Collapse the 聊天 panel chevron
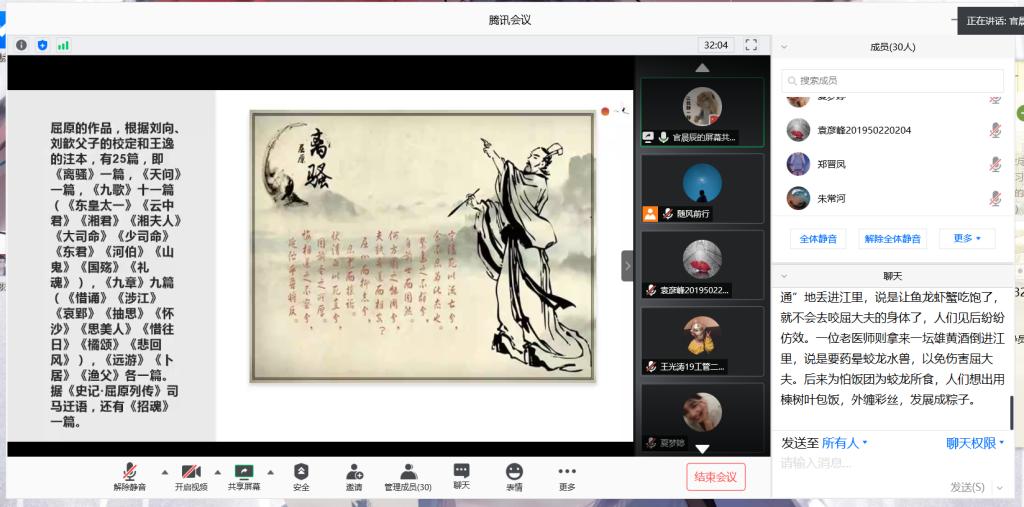Viewport: 1024px width, 507px height. click(x=784, y=276)
